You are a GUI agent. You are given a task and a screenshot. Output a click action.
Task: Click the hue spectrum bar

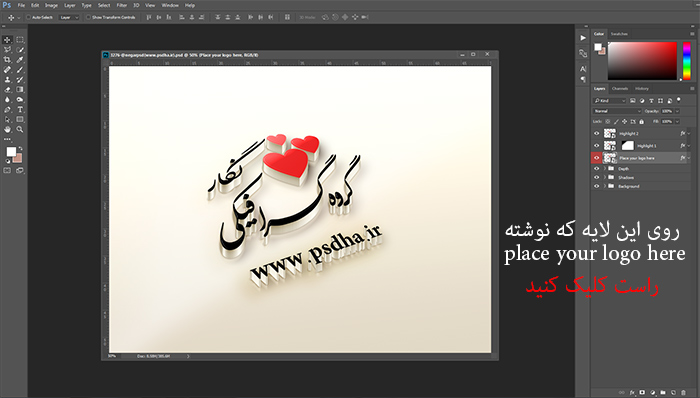click(687, 61)
